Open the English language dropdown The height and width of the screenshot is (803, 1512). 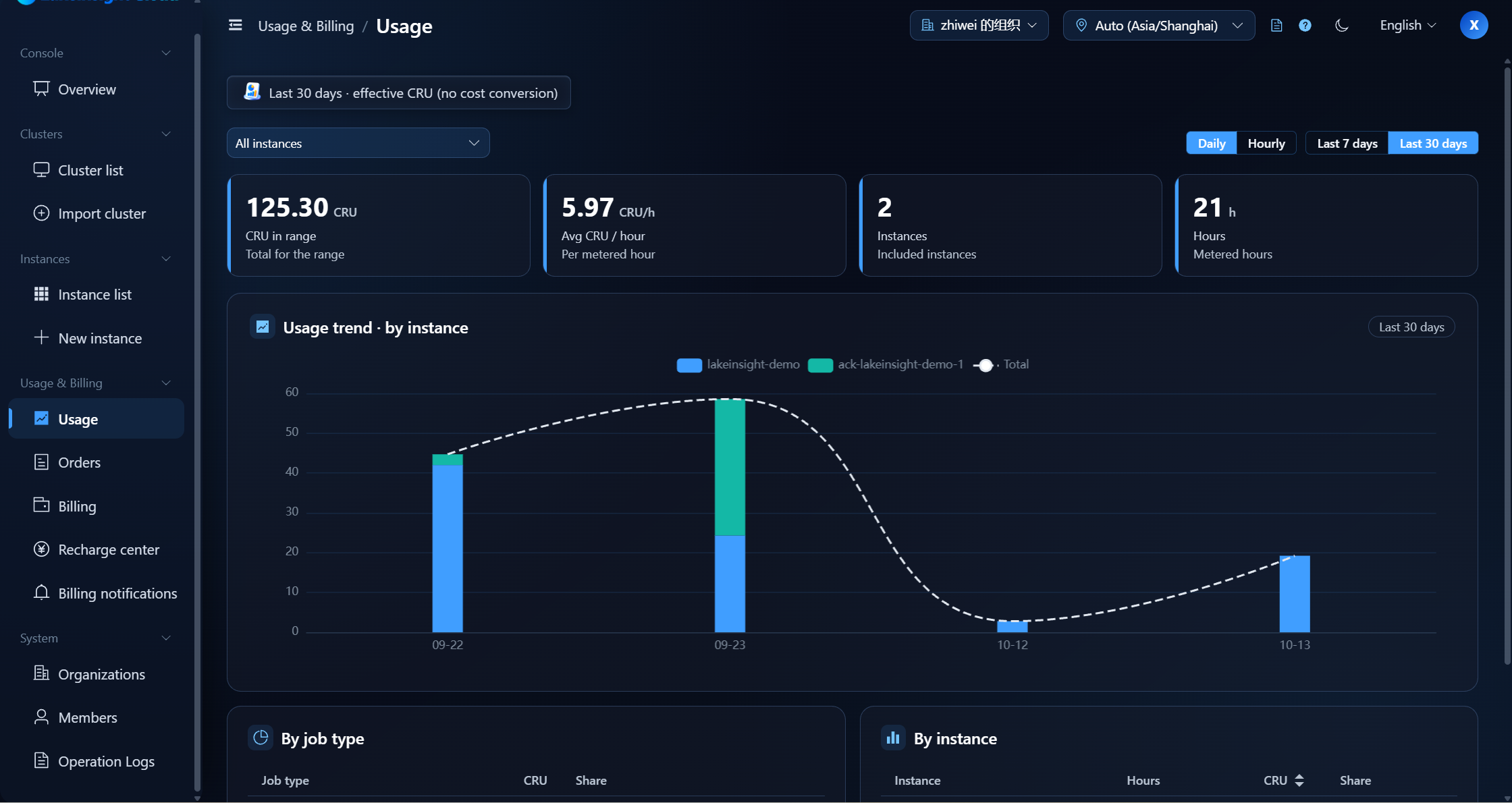click(1407, 26)
